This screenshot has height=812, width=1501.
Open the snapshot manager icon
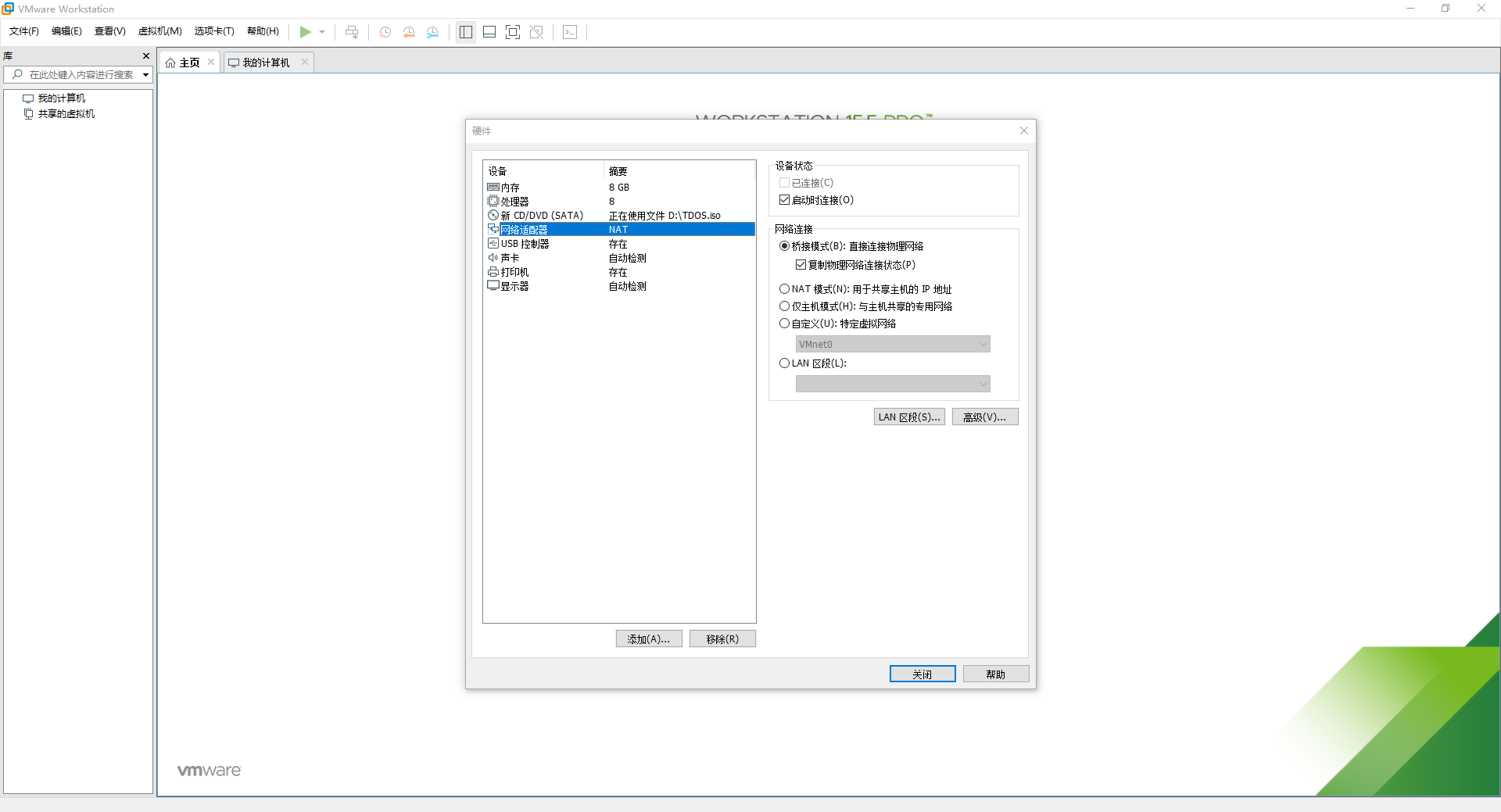432,32
